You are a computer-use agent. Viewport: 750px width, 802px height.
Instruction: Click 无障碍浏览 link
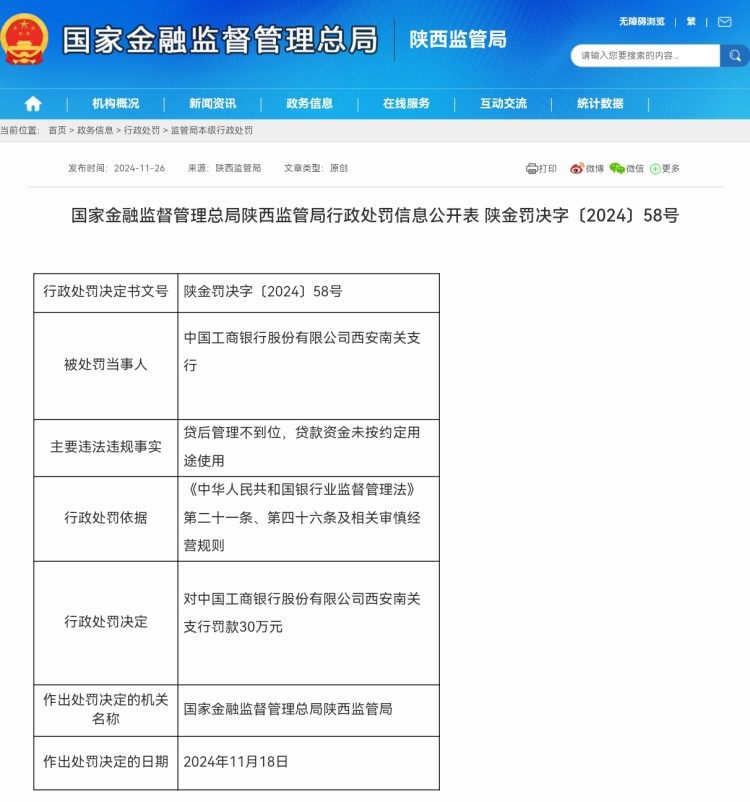pyautogui.click(x=642, y=21)
